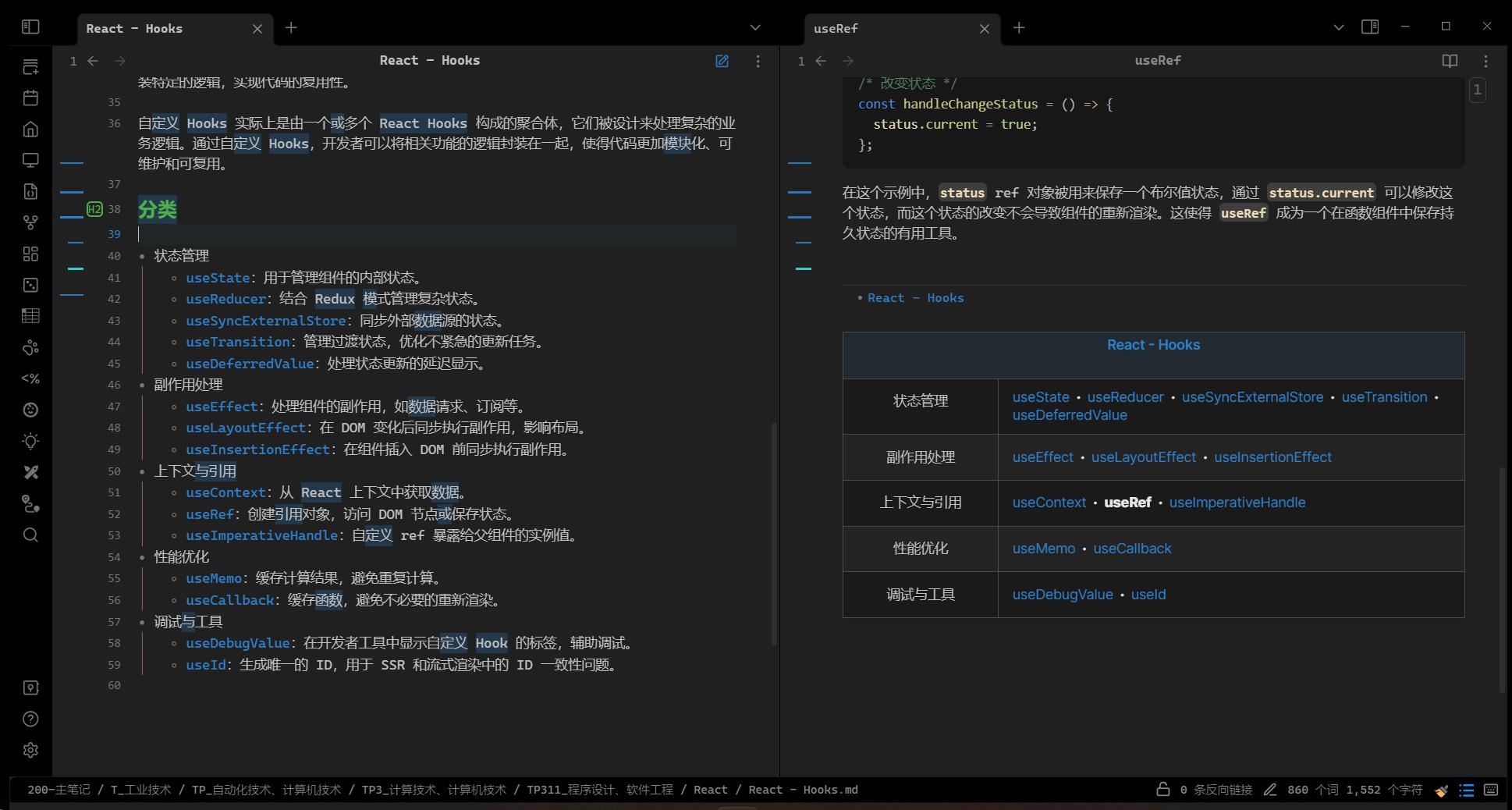Collapse the 副作用处理 list item bullet
Screen dimensions: 1512x810
[x=142, y=385]
